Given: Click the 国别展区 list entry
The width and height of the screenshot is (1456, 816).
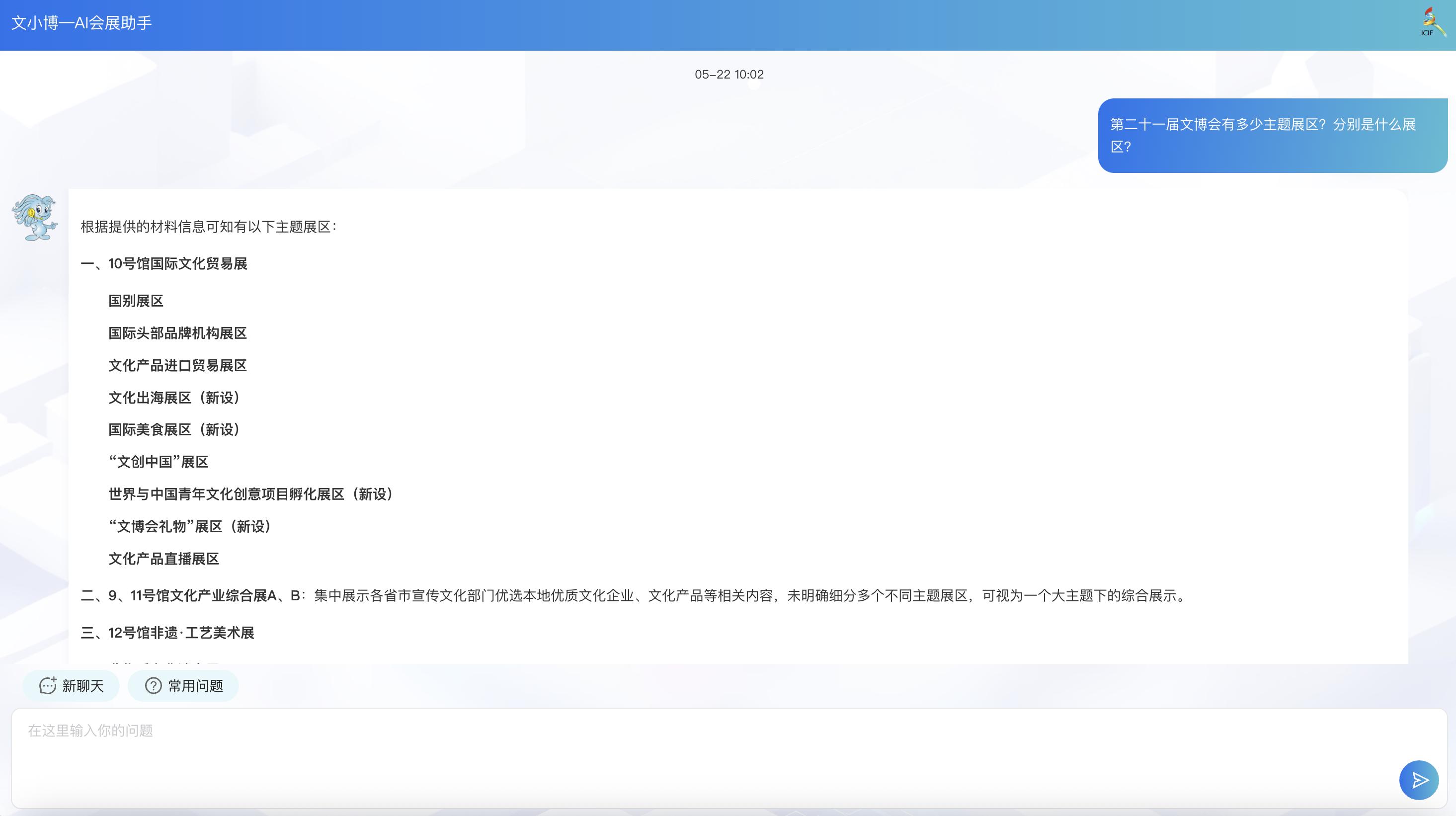Looking at the screenshot, I should (135, 301).
